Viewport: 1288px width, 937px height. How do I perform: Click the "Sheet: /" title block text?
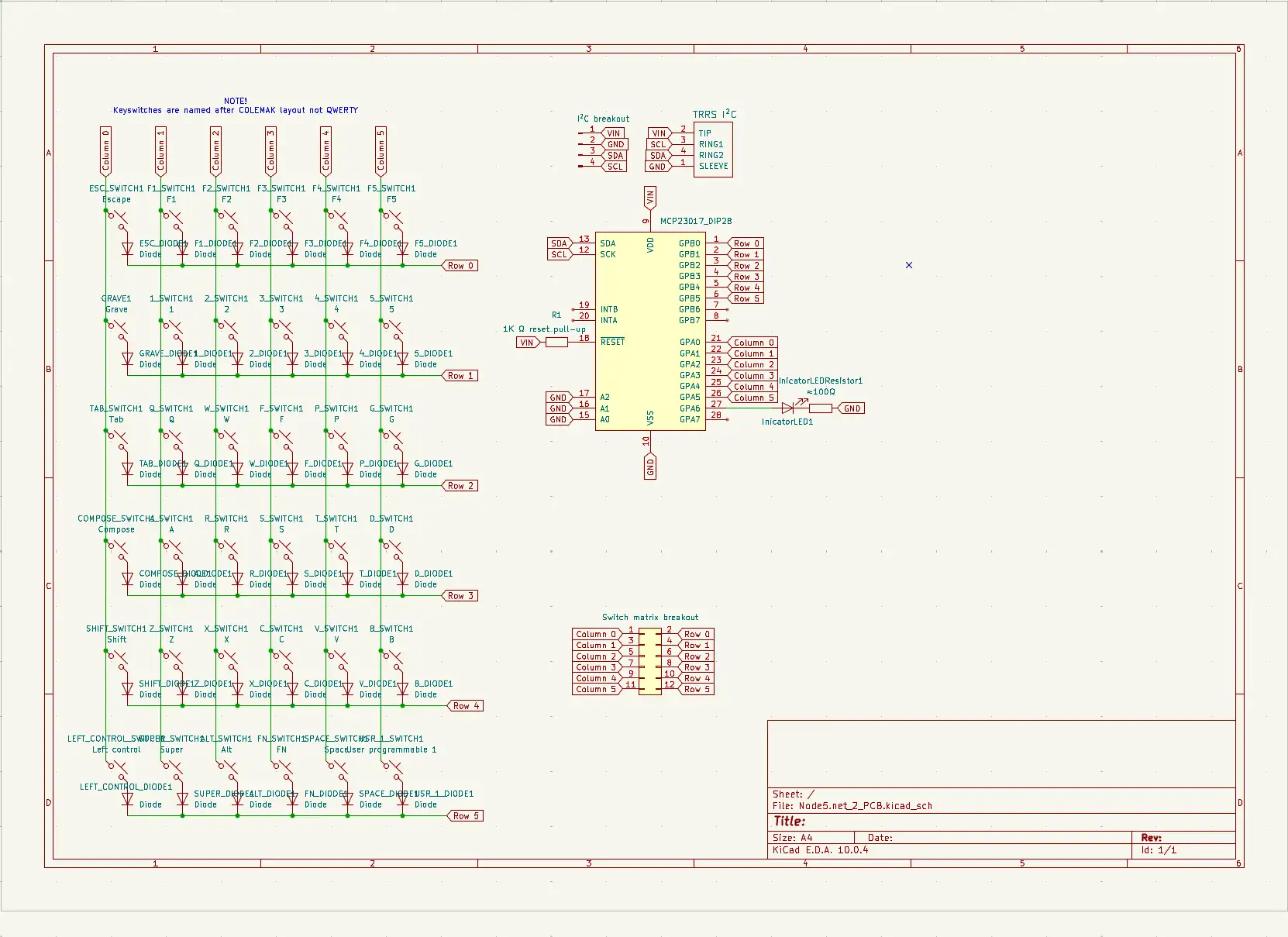[x=793, y=794]
